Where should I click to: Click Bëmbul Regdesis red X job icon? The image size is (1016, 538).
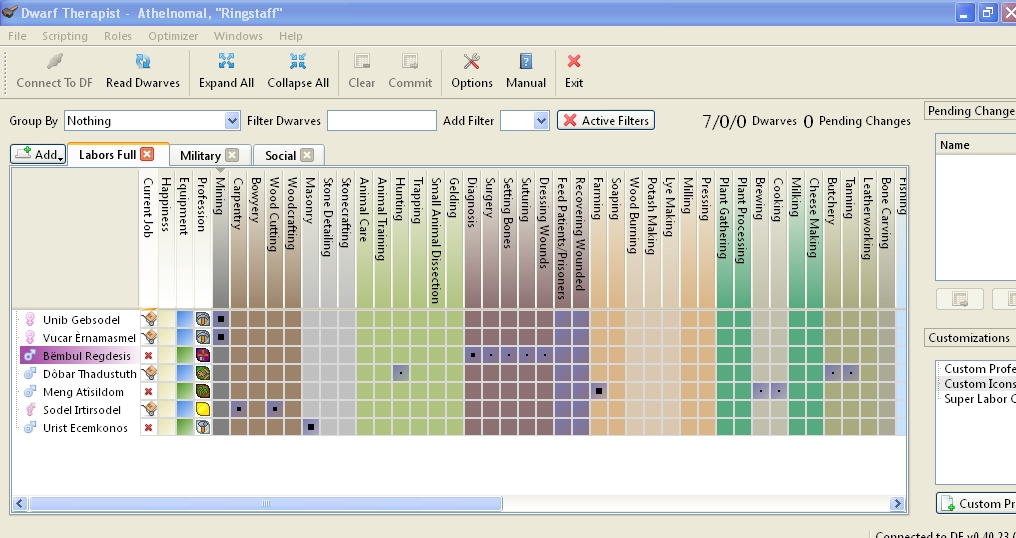click(x=148, y=356)
